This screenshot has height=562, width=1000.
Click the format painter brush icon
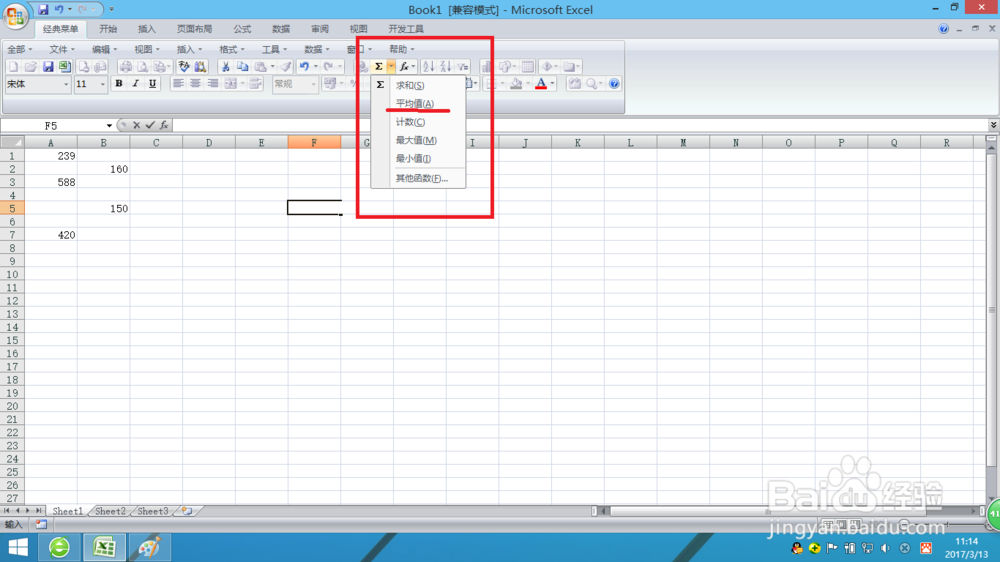pyautogui.click(x=286, y=66)
